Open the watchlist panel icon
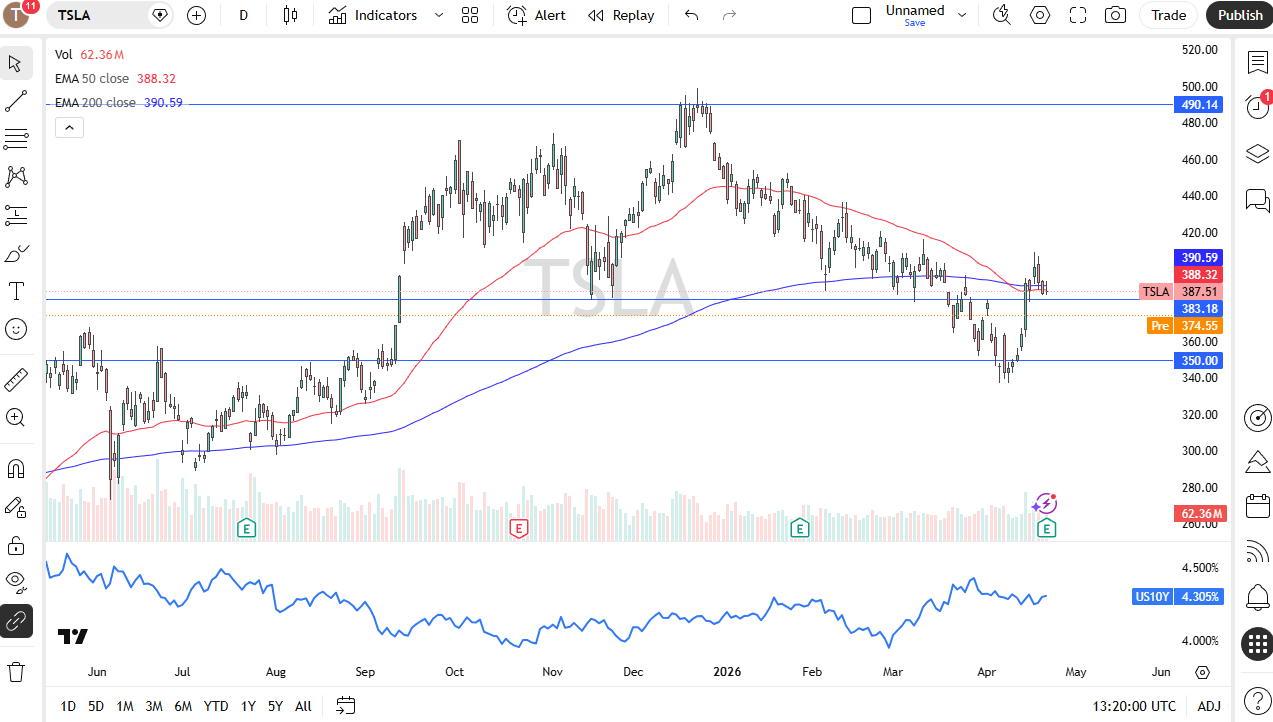 click(x=1257, y=62)
